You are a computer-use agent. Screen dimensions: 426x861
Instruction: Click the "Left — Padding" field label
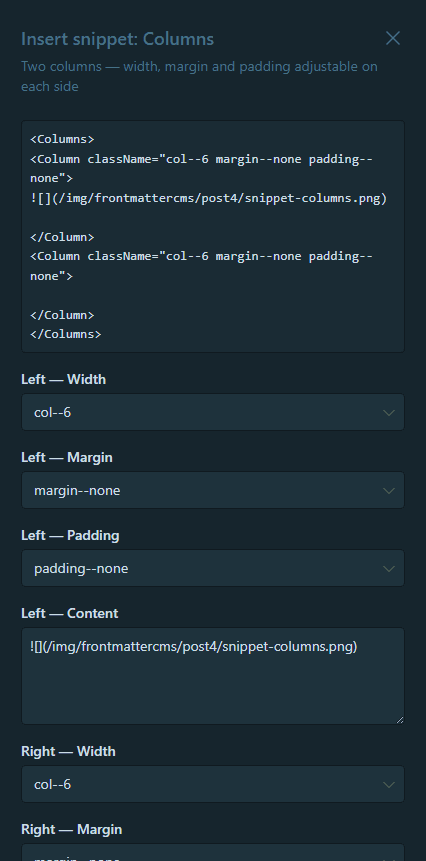point(70,535)
